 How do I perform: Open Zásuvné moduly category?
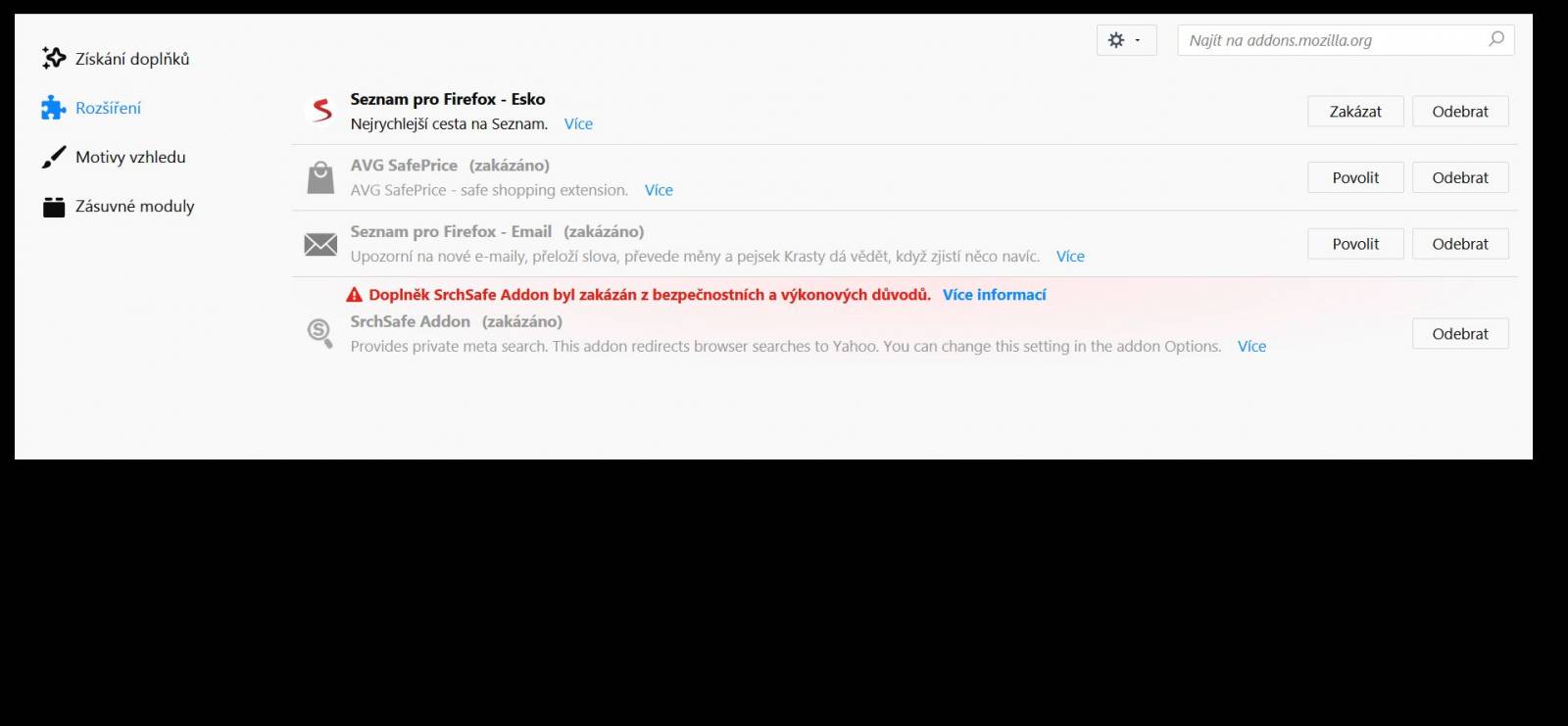coord(119,206)
